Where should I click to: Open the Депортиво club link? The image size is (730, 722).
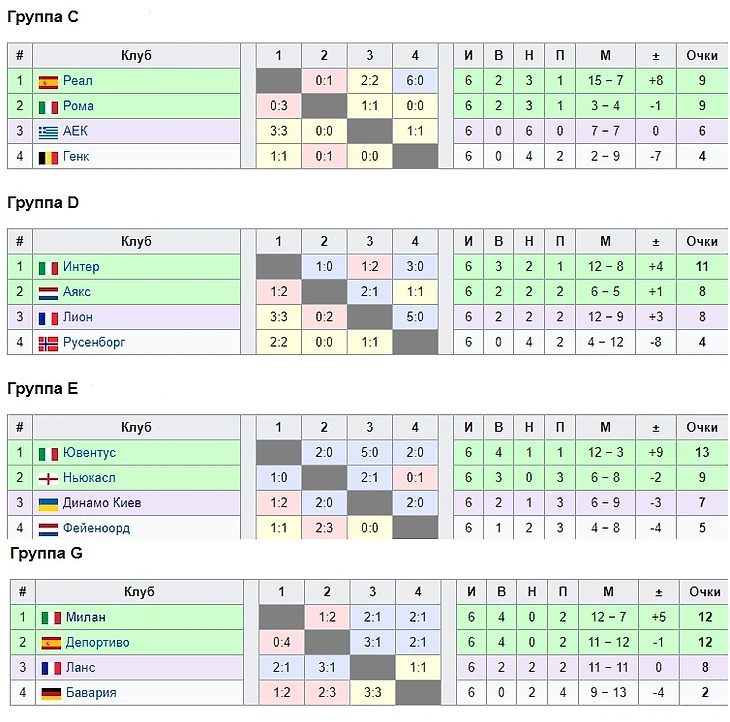pos(97,643)
